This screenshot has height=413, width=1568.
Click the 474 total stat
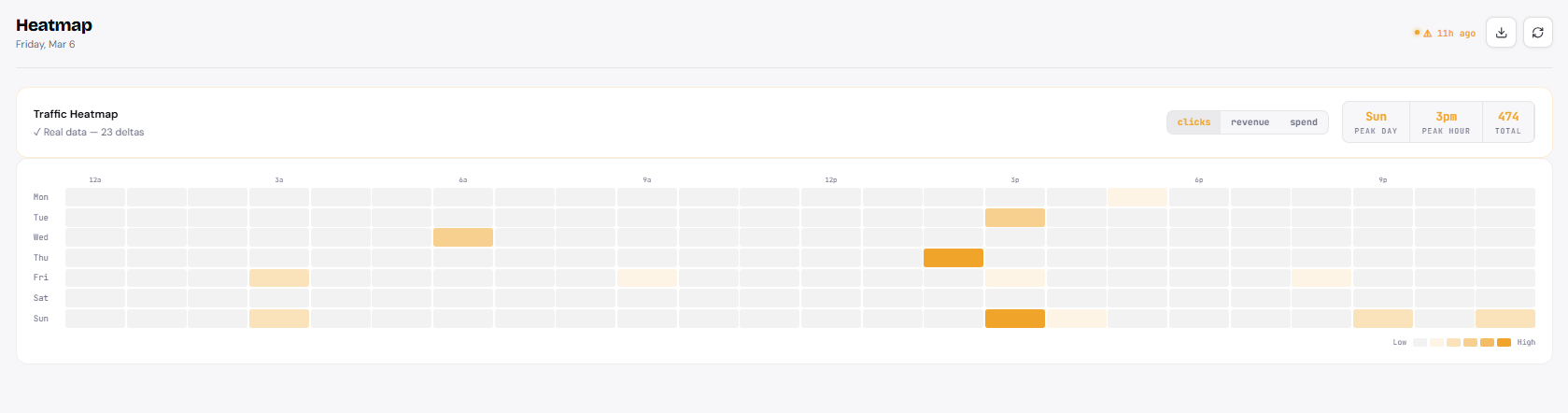click(1508, 122)
